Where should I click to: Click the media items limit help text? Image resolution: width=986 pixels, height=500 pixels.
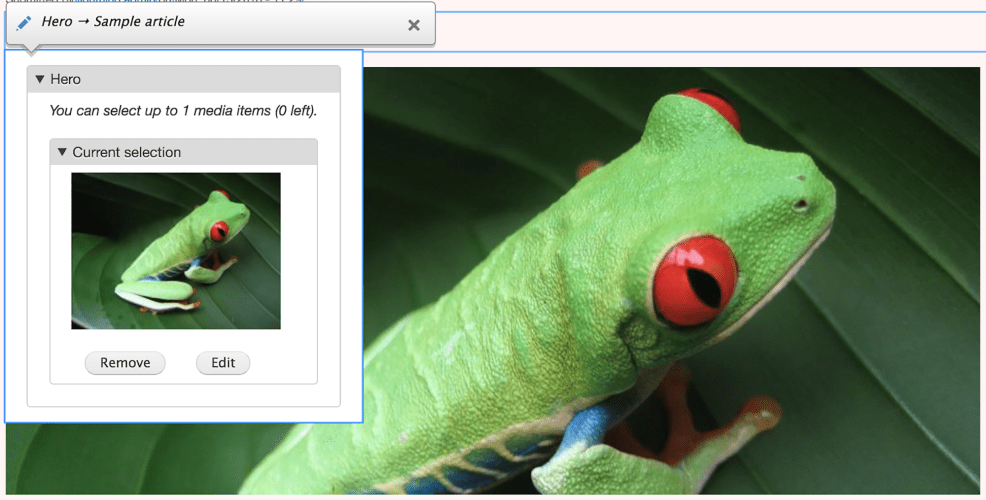(183, 111)
